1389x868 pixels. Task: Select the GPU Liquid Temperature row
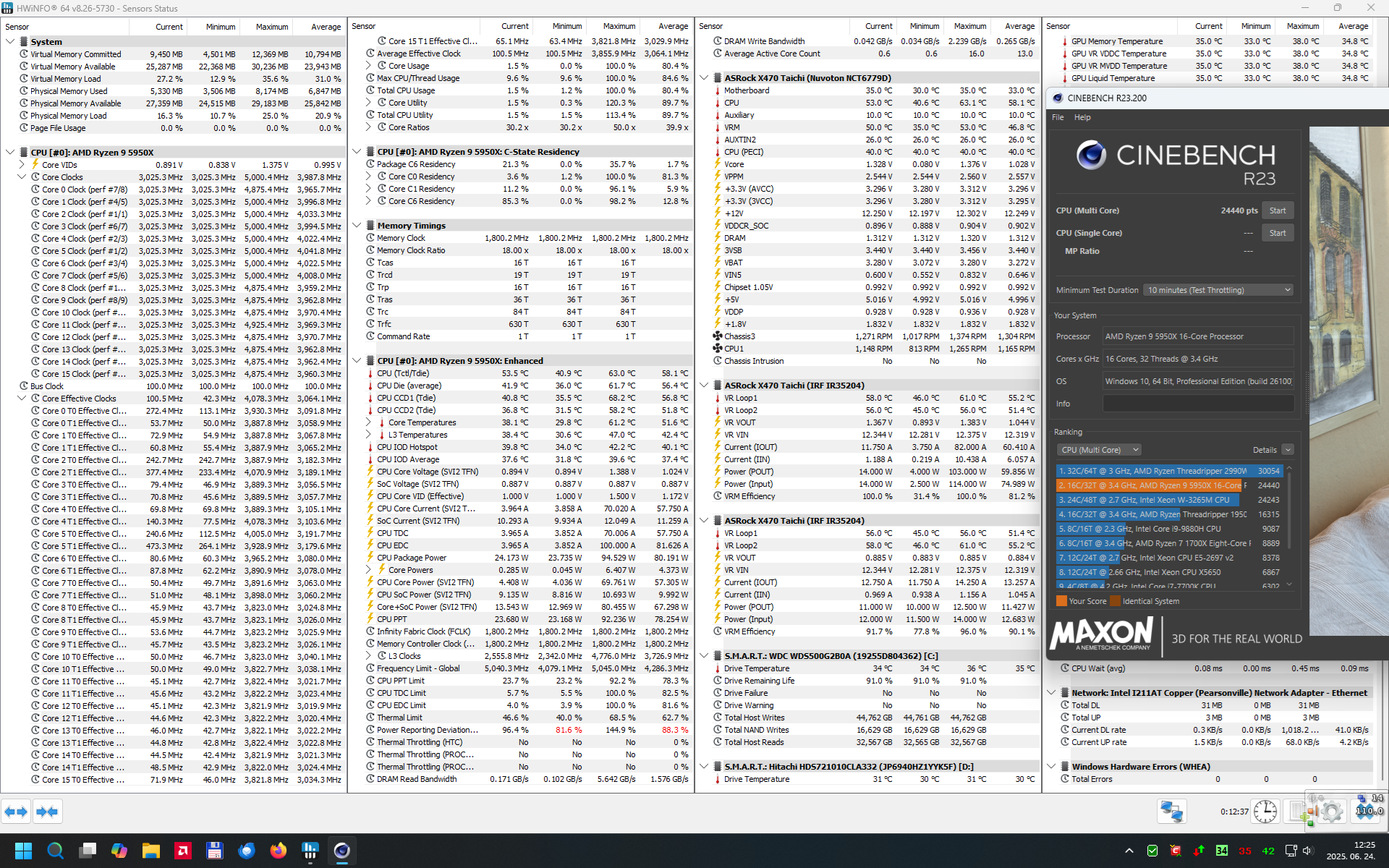tap(1215, 78)
